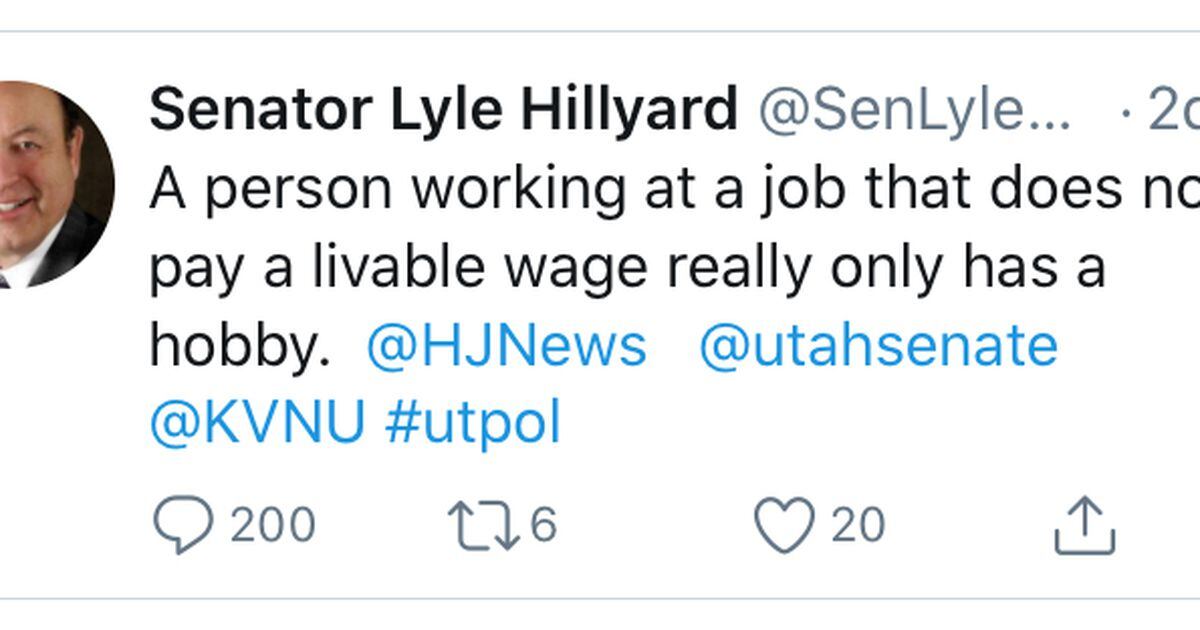Open the @SenLyle... handle link
Image resolution: width=1200 pixels, height=630 pixels.
pyautogui.click(x=915, y=111)
